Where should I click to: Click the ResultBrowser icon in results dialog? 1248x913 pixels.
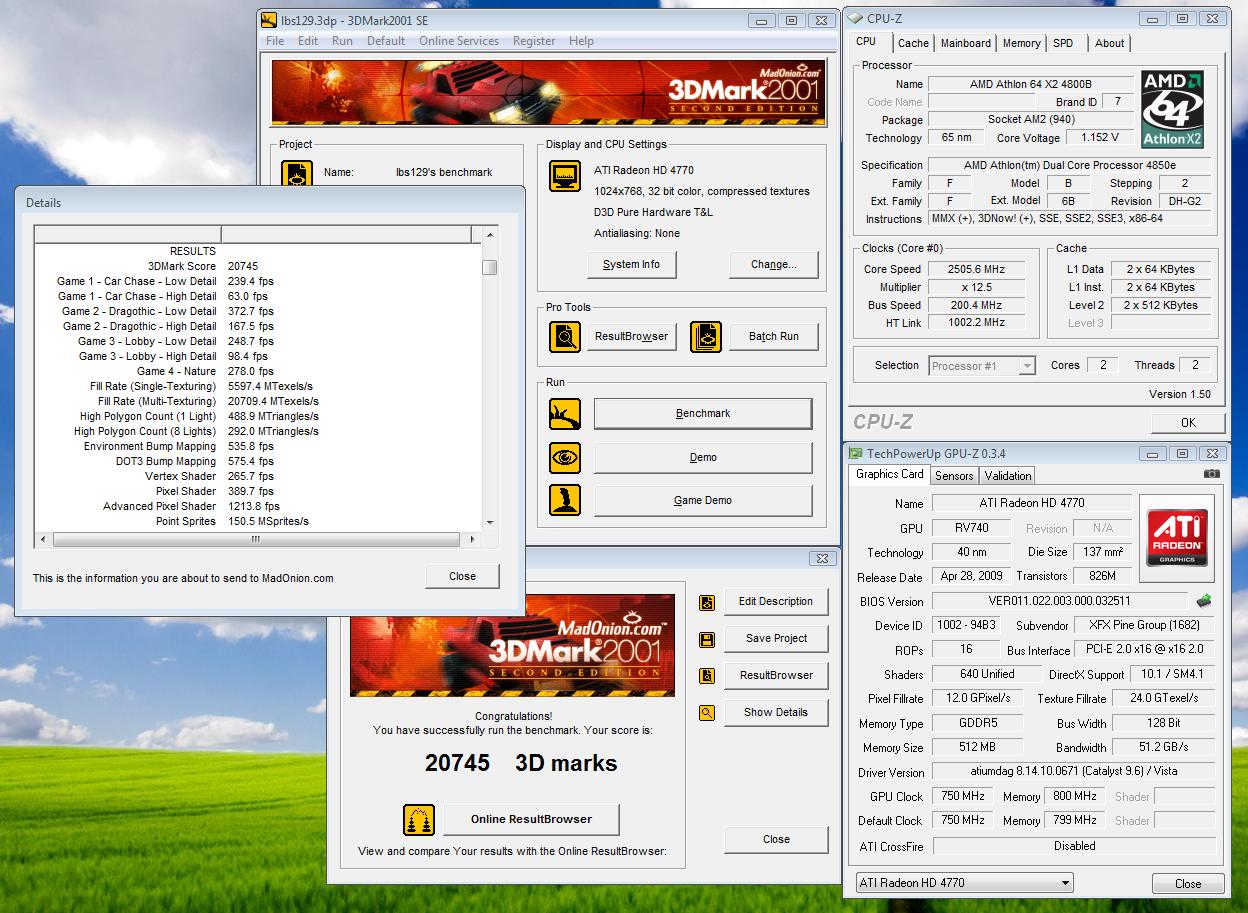click(707, 676)
